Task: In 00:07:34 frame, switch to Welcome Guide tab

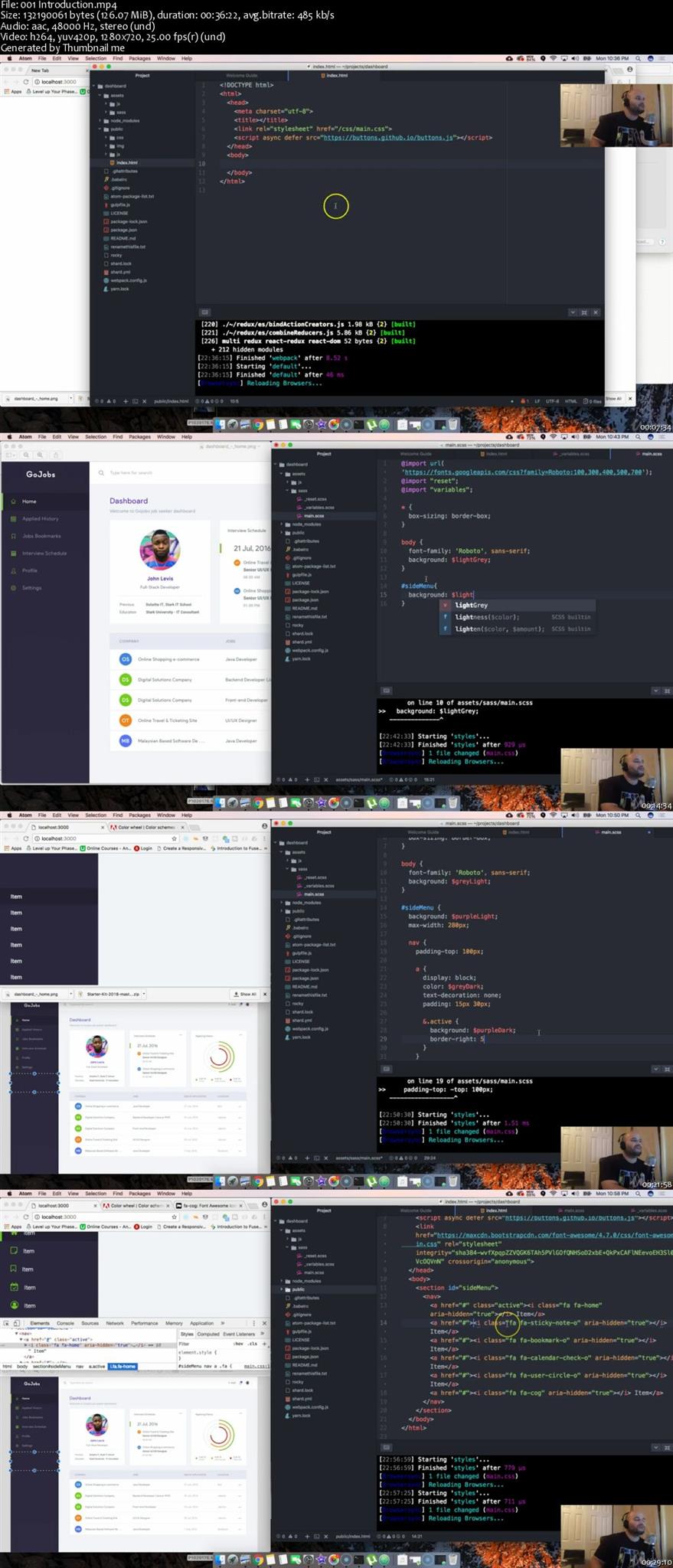Action: click(x=241, y=75)
